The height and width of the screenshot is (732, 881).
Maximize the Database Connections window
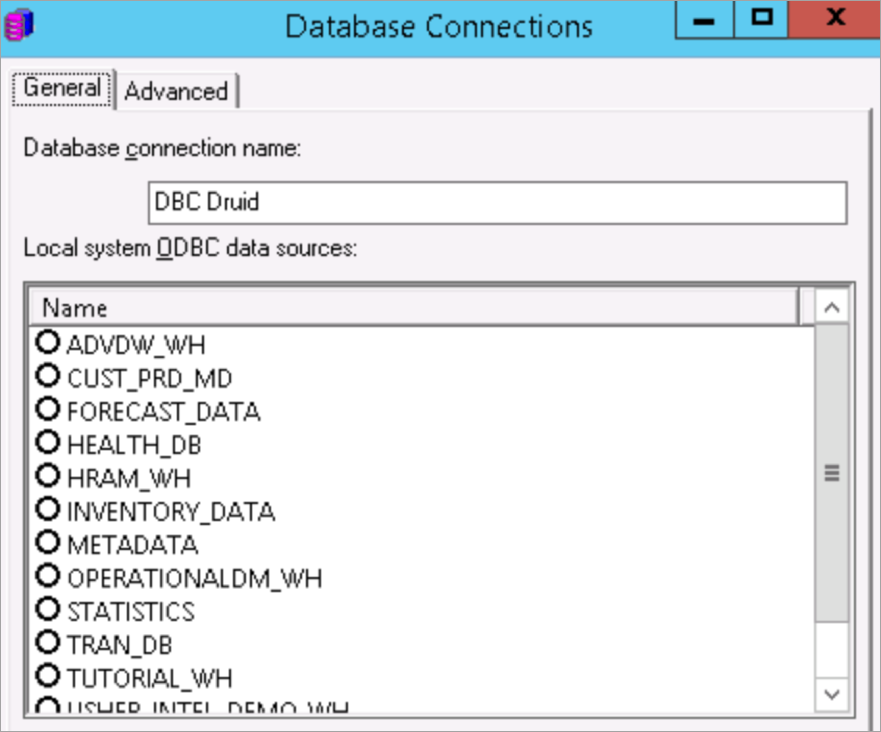[762, 20]
